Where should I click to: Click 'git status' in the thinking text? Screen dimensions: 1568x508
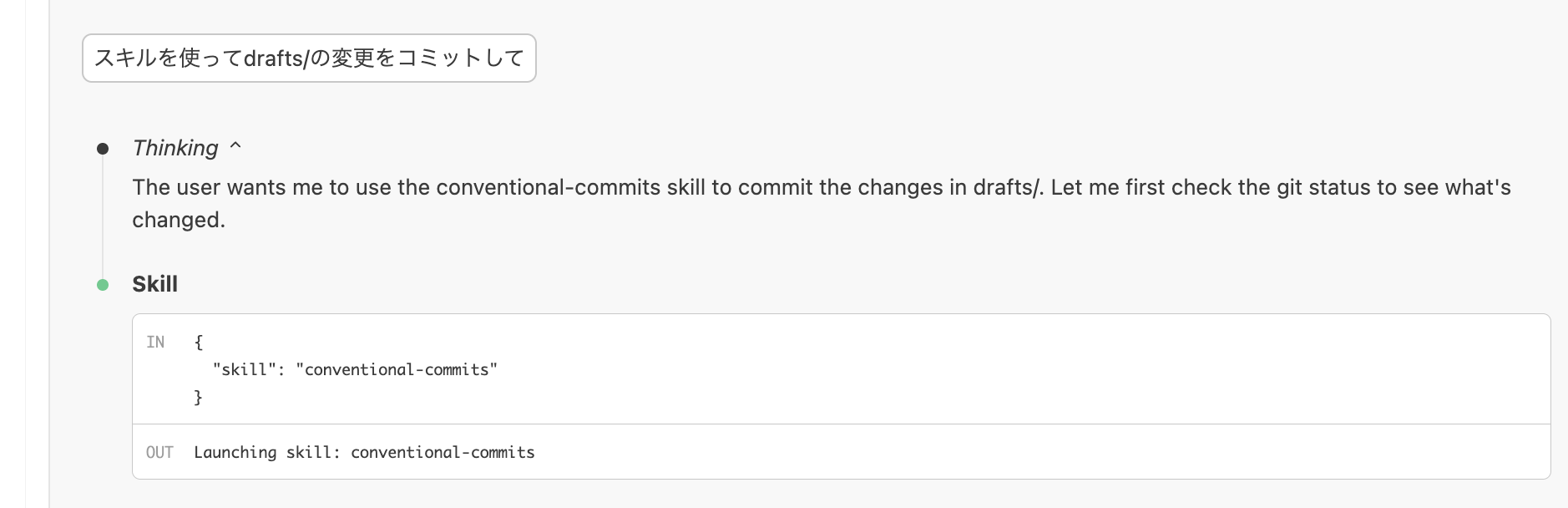[x=1323, y=187]
